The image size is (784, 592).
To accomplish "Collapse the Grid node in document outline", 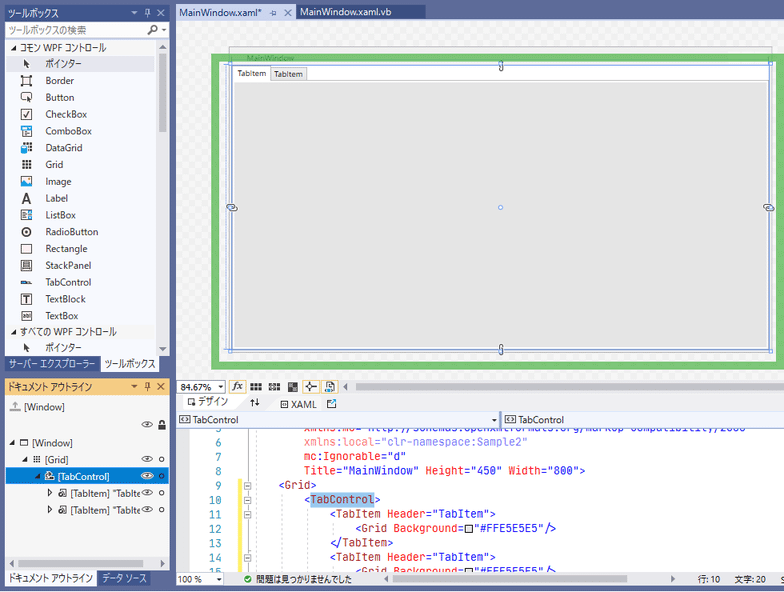I will [x=25, y=459].
